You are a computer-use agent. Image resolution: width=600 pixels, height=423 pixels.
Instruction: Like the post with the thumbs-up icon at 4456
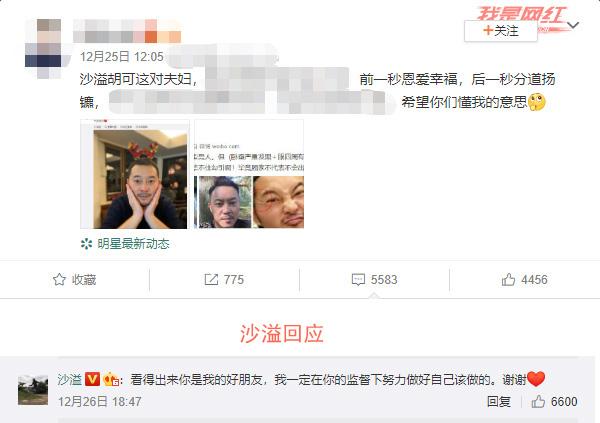pos(508,280)
